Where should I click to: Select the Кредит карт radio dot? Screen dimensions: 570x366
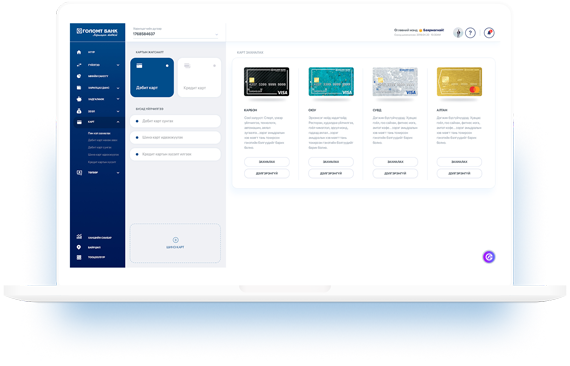tap(214, 66)
